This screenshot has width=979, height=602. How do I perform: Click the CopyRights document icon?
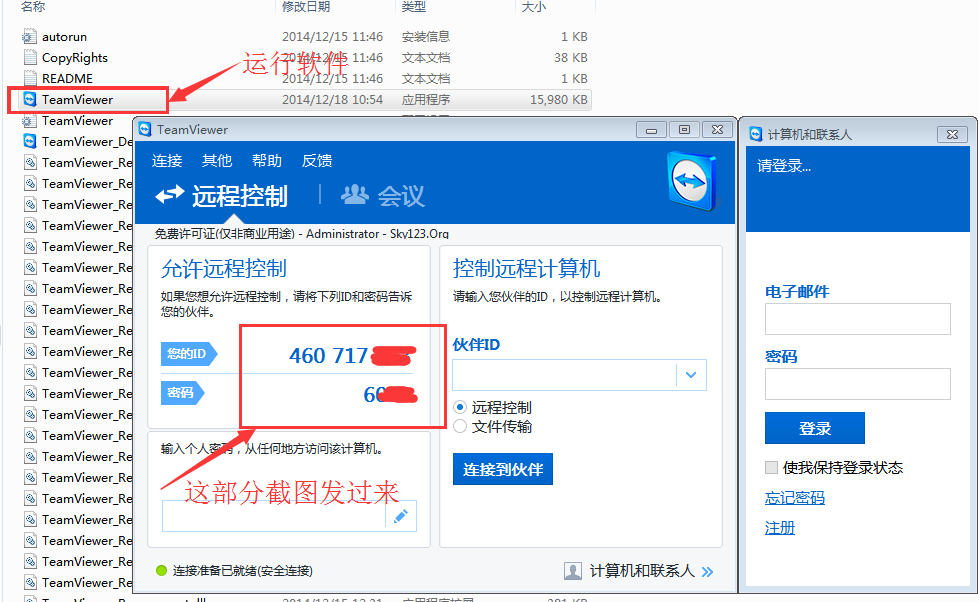[x=29, y=57]
